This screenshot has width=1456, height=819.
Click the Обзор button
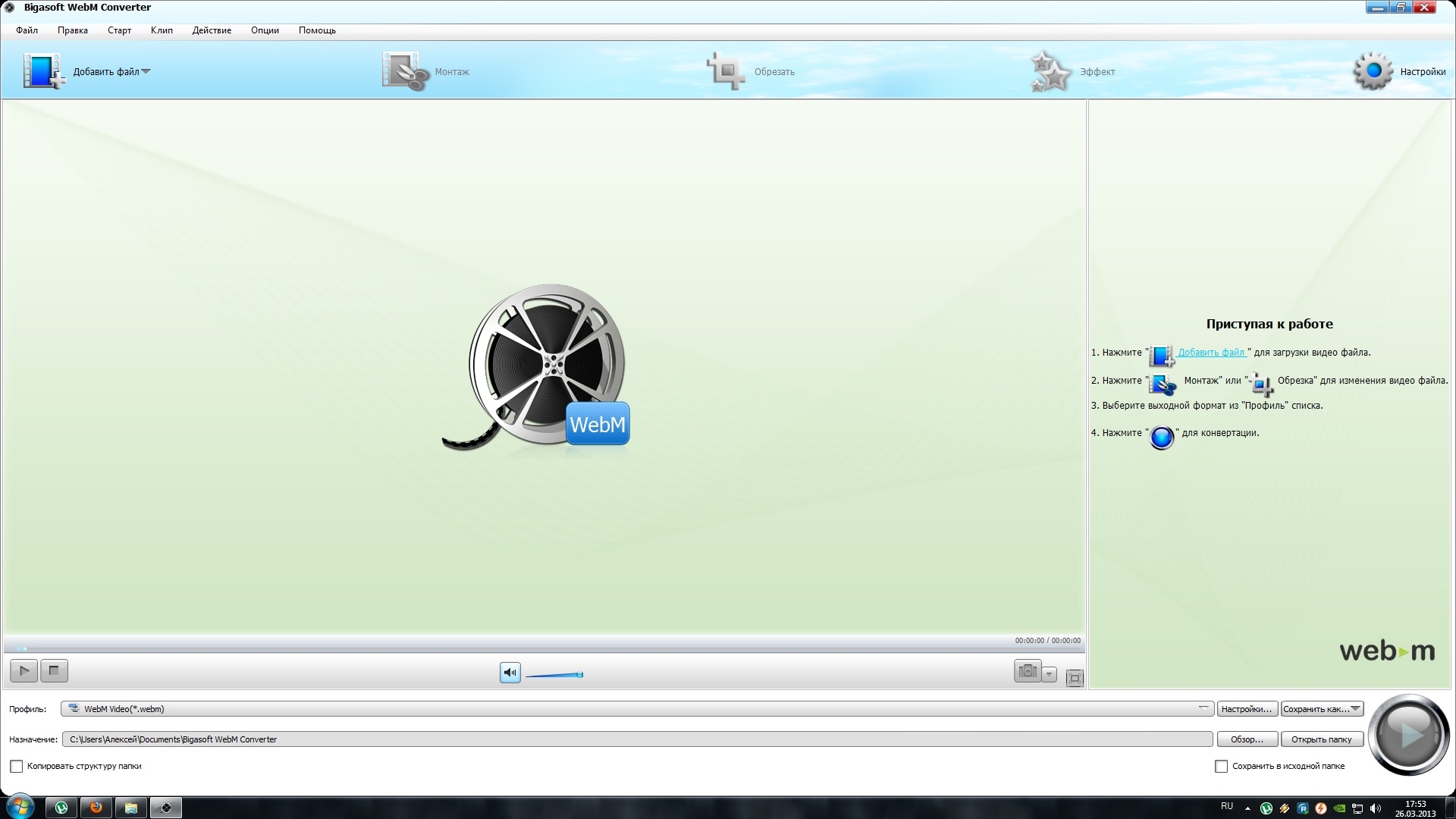click(1247, 739)
